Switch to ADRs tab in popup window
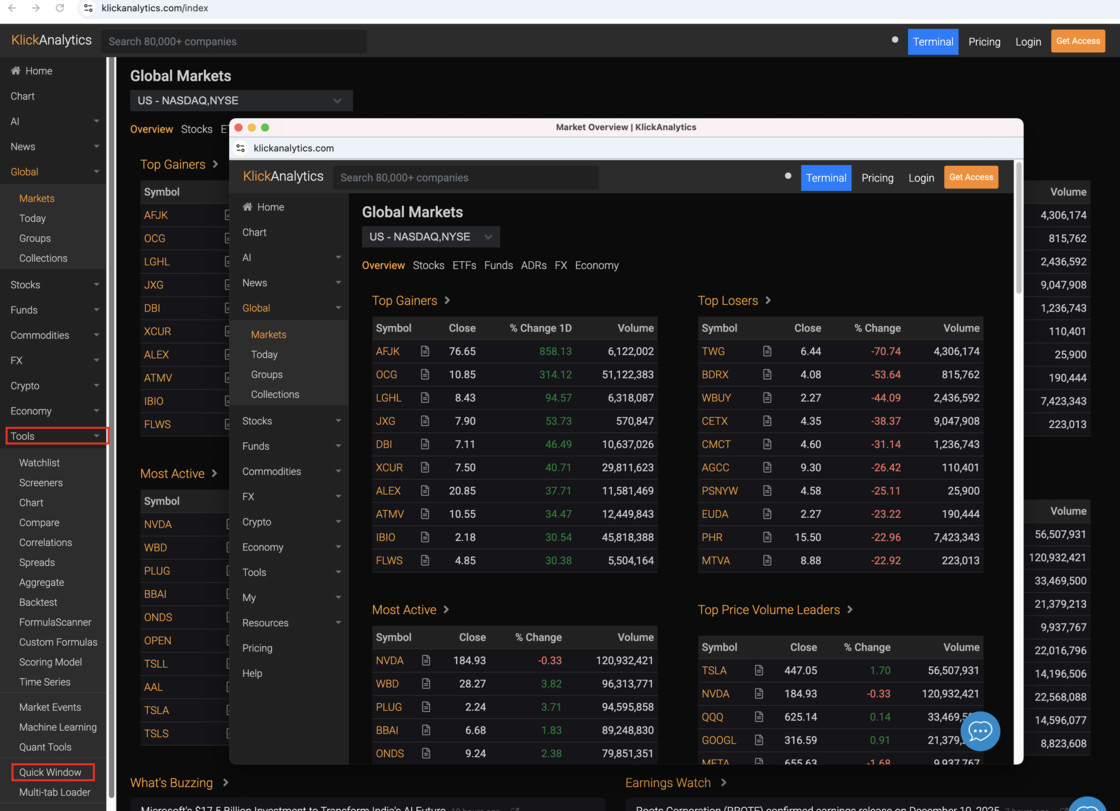Screen dimensions: 1120x811 coord(534,265)
